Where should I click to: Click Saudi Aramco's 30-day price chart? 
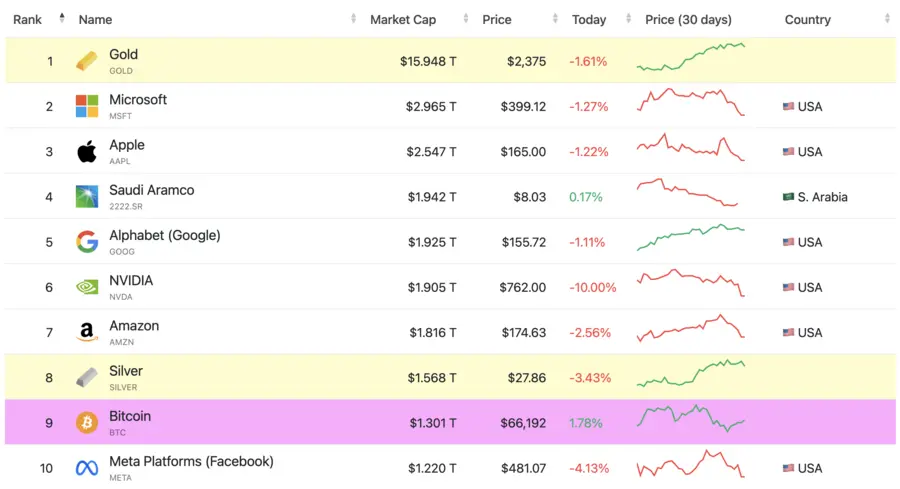[687, 192]
